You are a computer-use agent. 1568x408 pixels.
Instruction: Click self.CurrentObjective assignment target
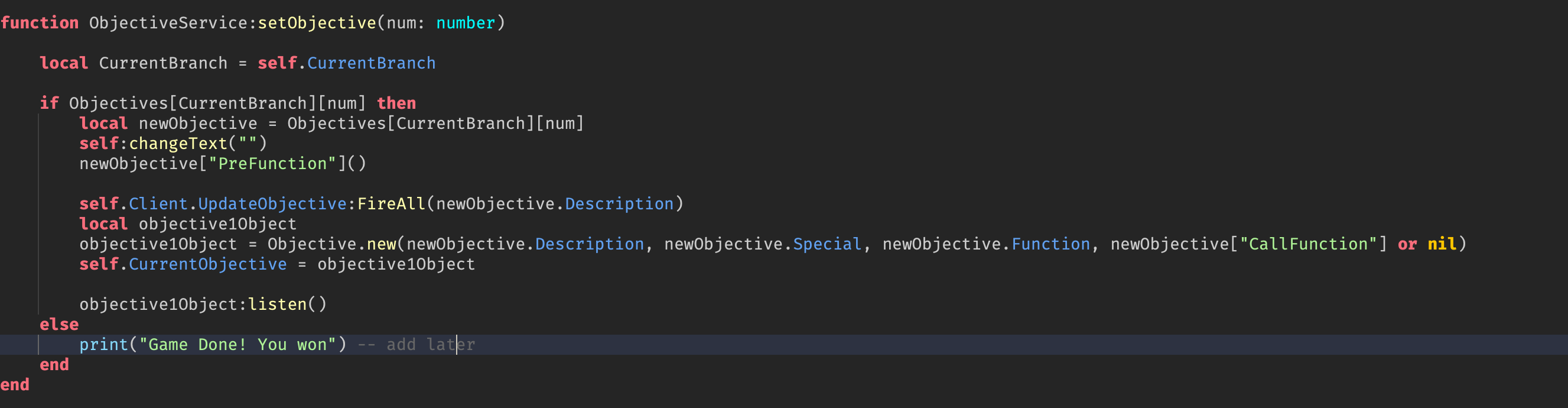(x=183, y=264)
